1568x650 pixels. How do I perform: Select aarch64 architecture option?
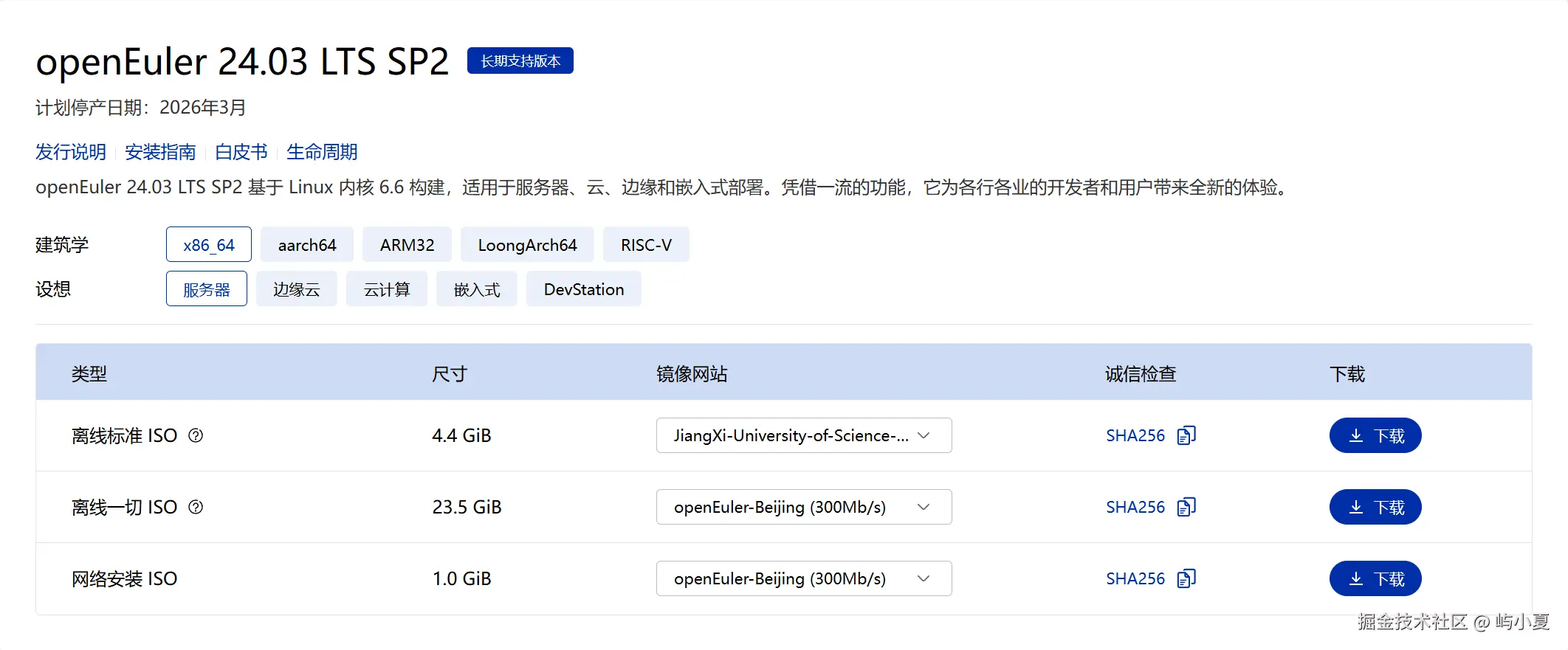click(x=306, y=245)
